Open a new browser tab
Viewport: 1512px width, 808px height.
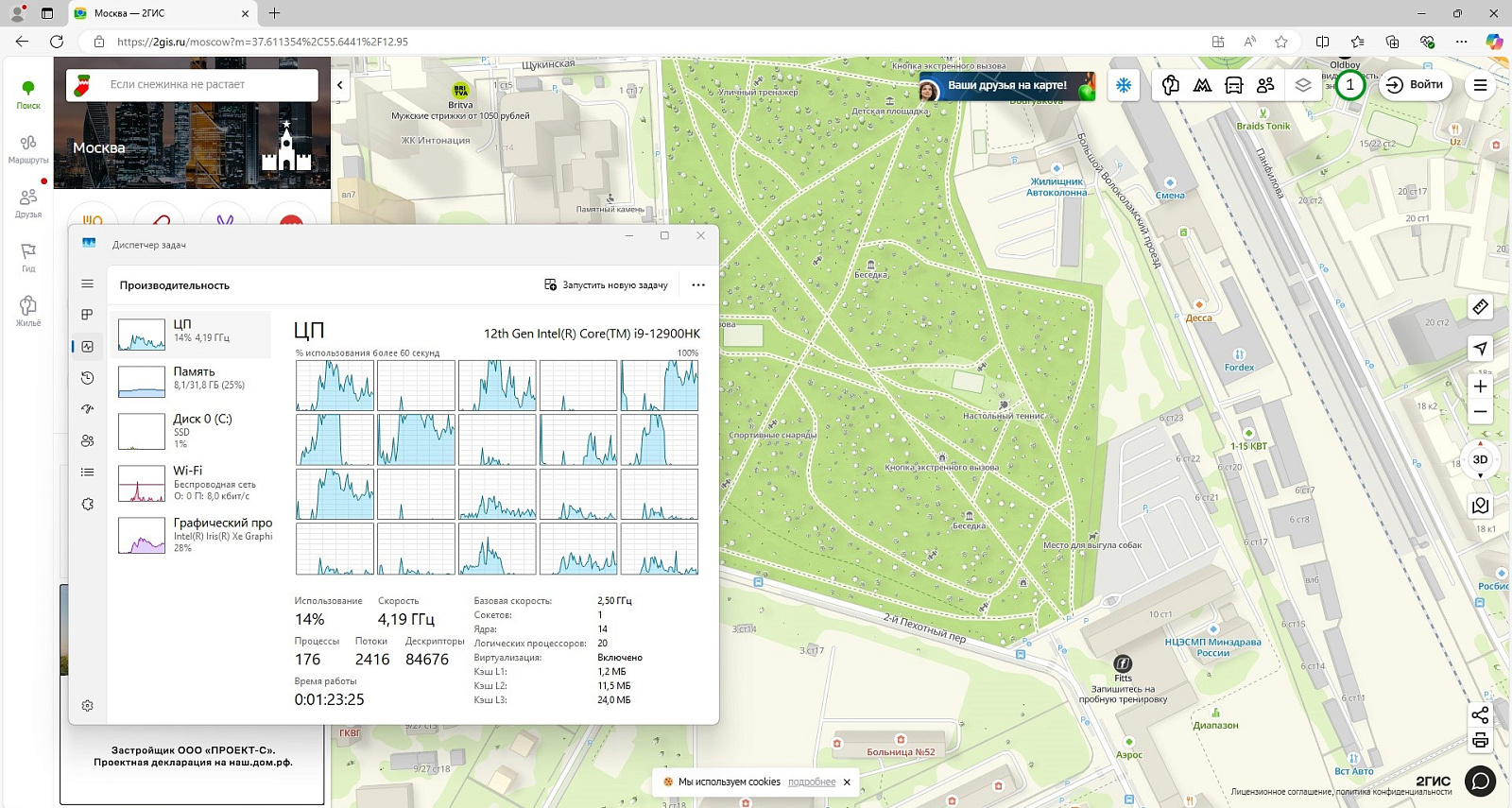pos(274,13)
